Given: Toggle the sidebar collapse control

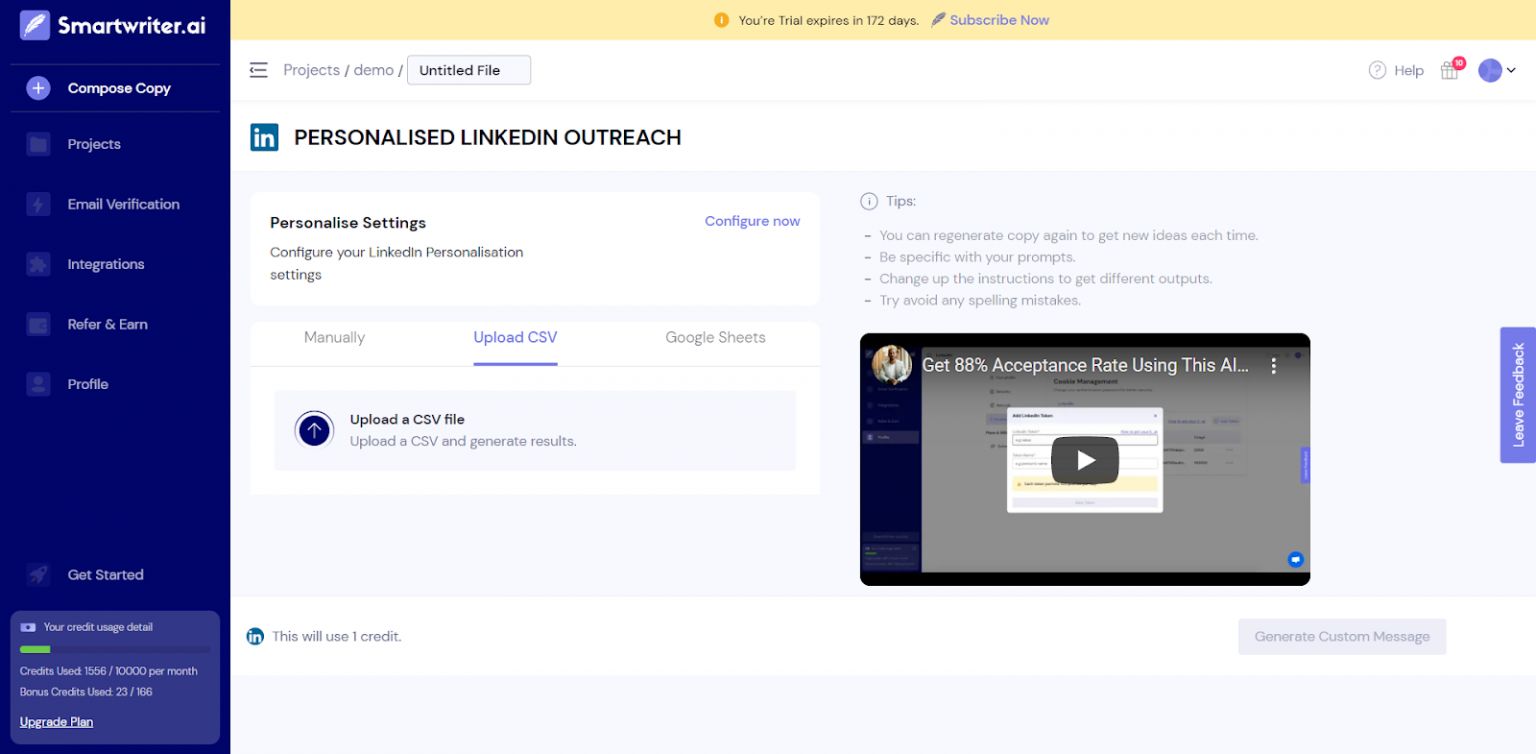Looking at the screenshot, I should coord(258,70).
